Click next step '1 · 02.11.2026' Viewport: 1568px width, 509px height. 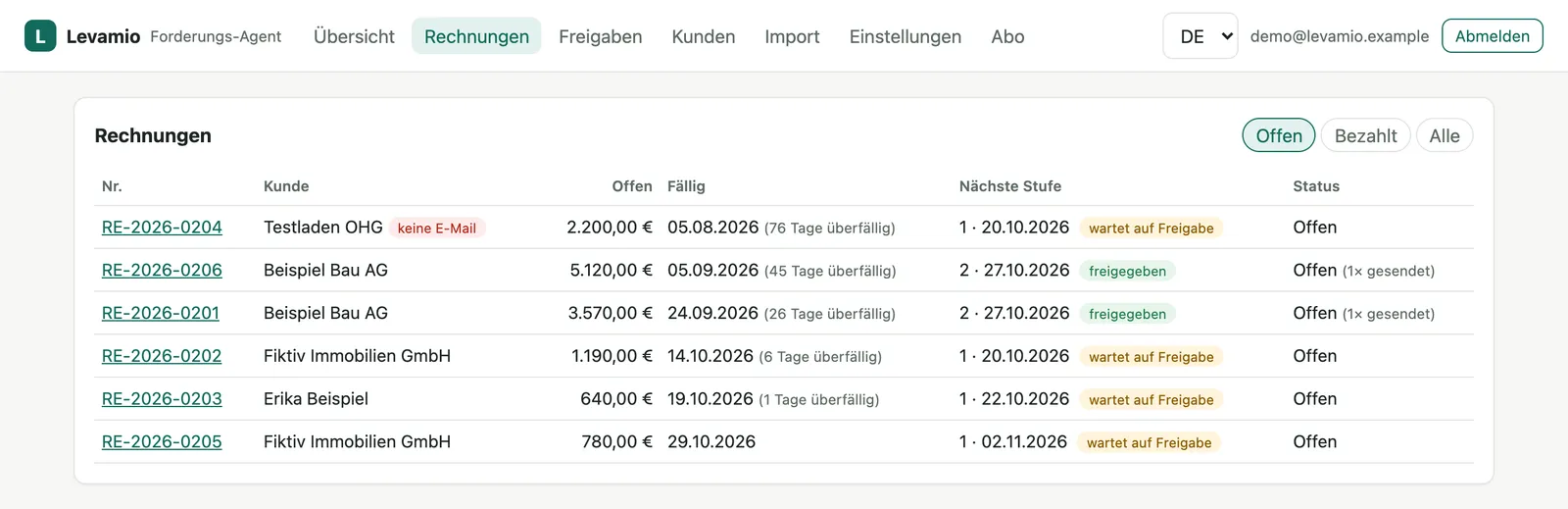pos(1013,442)
